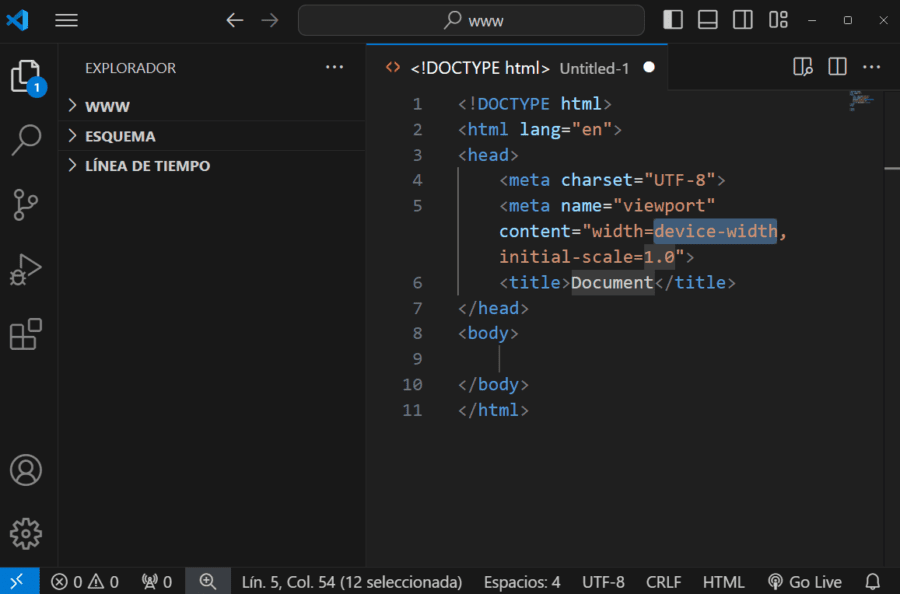This screenshot has height=594, width=900.
Task: Click the '</html>' closing tag
Action: point(494,410)
